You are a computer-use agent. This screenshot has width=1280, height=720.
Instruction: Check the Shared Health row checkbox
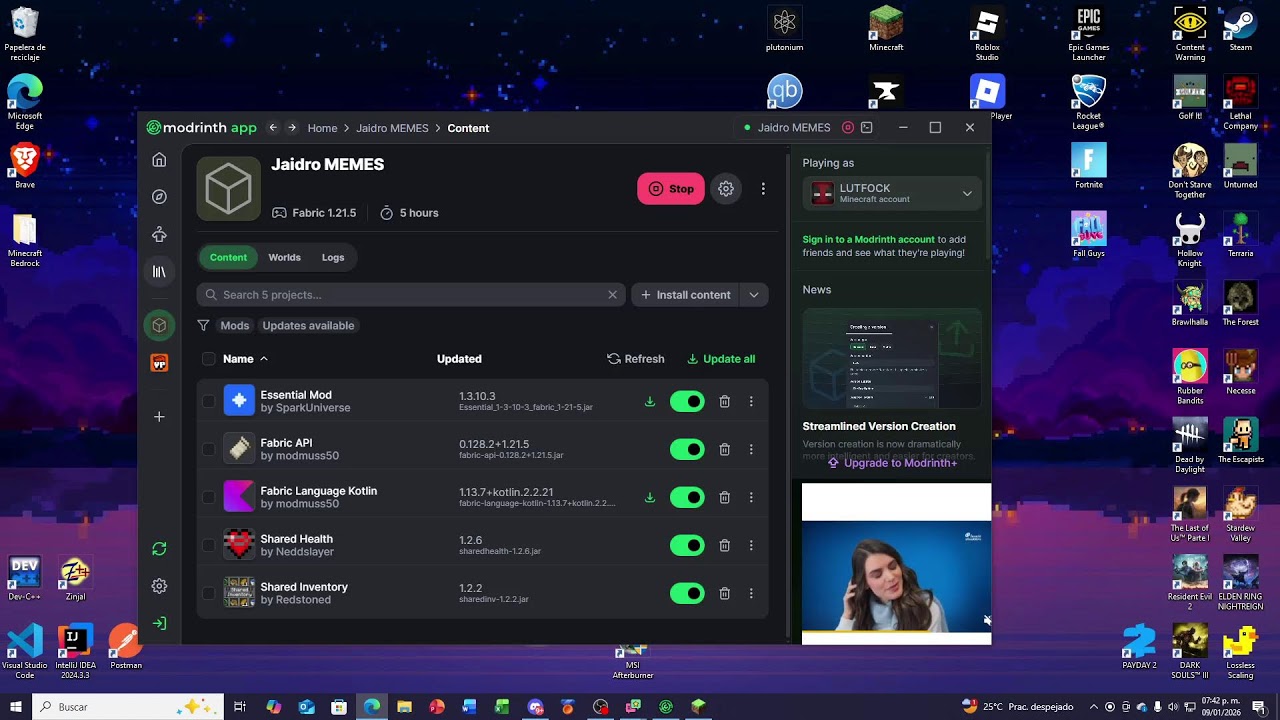tap(208, 545)
